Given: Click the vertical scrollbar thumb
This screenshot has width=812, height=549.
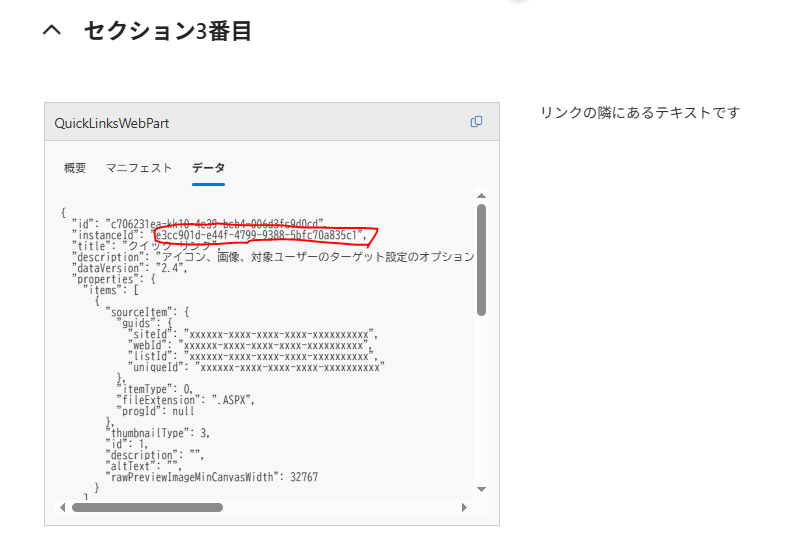Looking at the screenshot, I should tap(481, 260).
